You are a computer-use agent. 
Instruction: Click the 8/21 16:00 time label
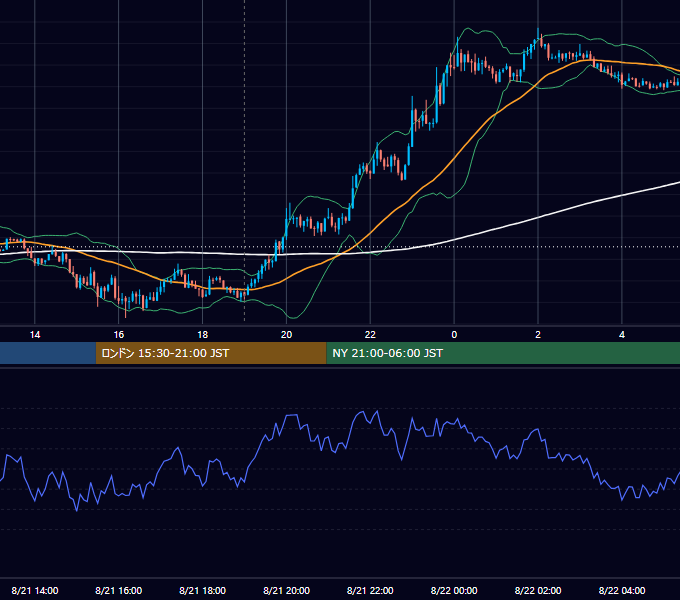tap(118, 590)
